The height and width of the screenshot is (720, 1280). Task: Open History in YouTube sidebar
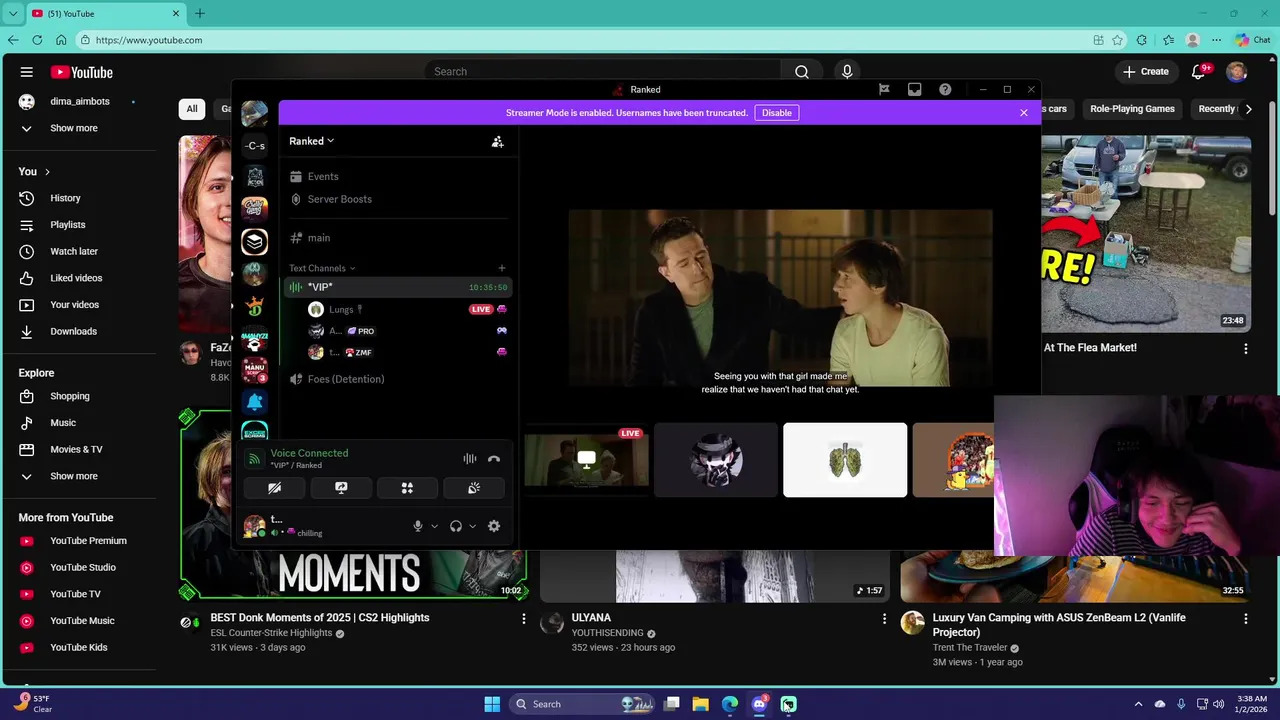(x=80, y=198)
